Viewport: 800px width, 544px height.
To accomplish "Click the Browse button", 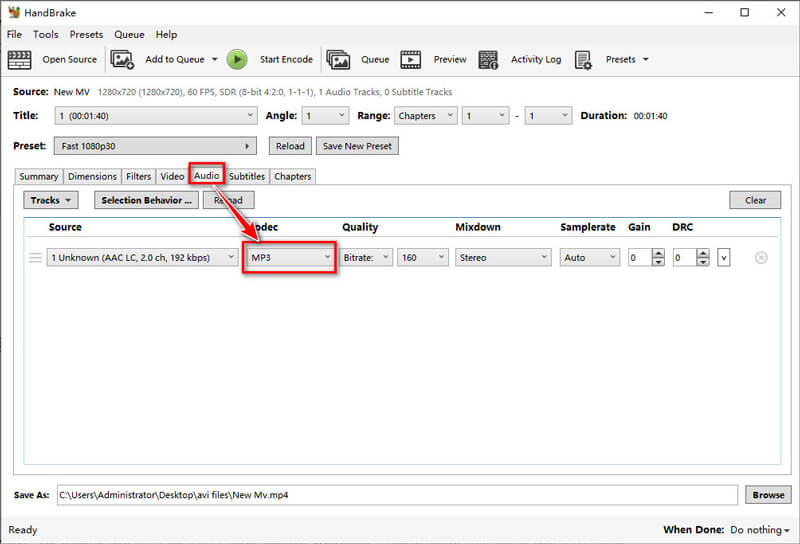I will point(768,495).
